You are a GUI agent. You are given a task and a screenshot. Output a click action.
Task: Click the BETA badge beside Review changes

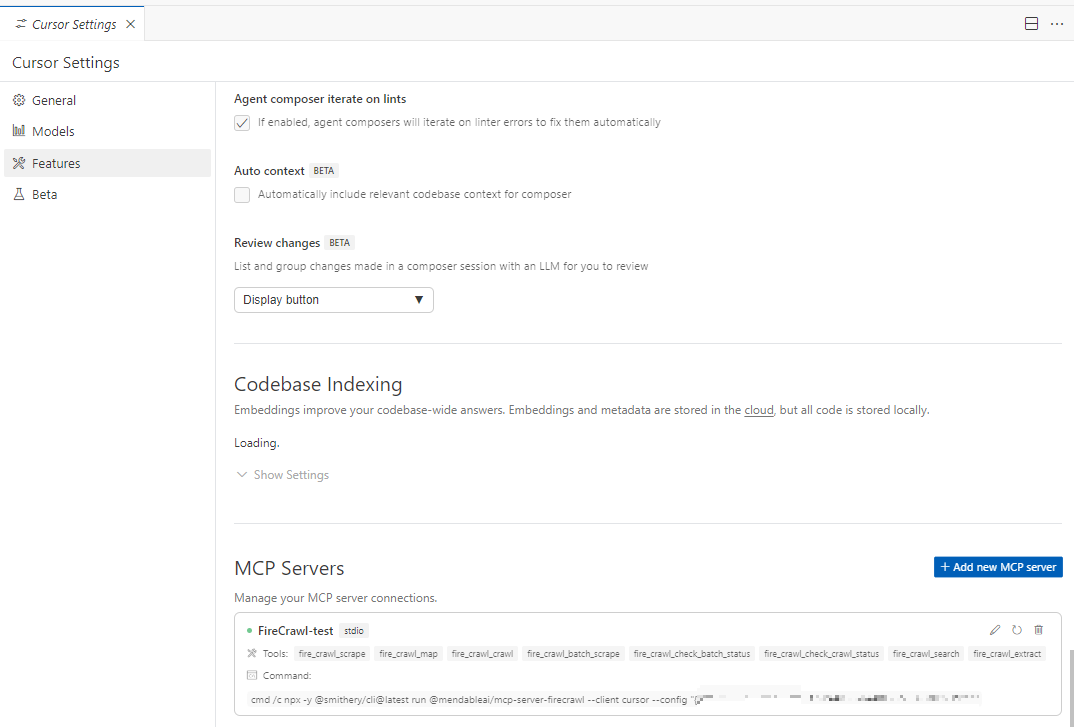[340, 243]
